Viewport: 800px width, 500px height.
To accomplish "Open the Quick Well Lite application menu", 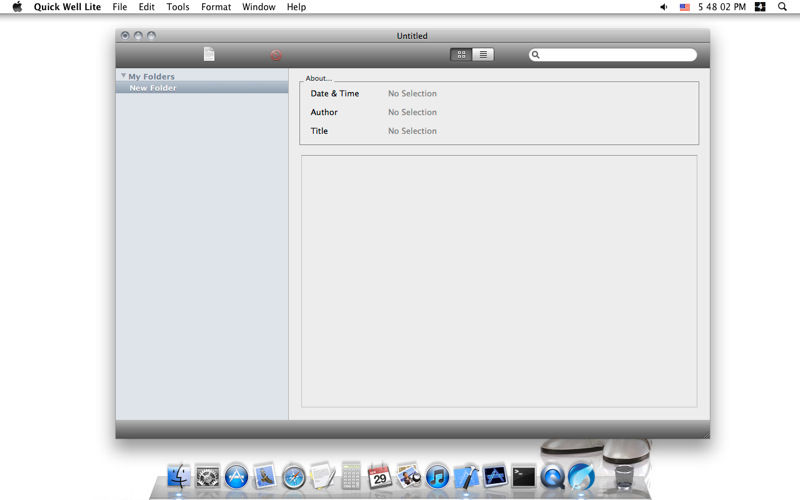I will coord(67,7).
